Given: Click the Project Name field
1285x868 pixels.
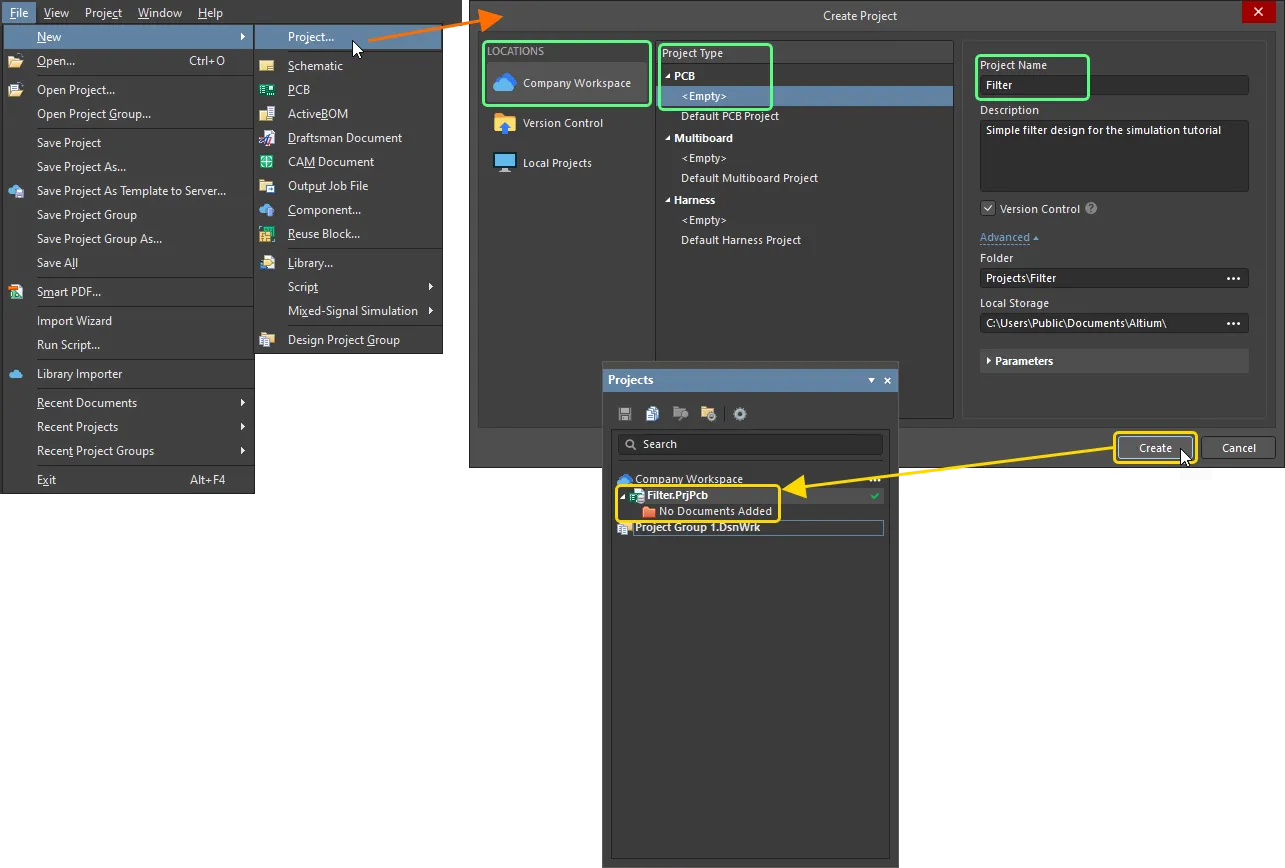Looking at the screenshot, I should click(1114, 85).
